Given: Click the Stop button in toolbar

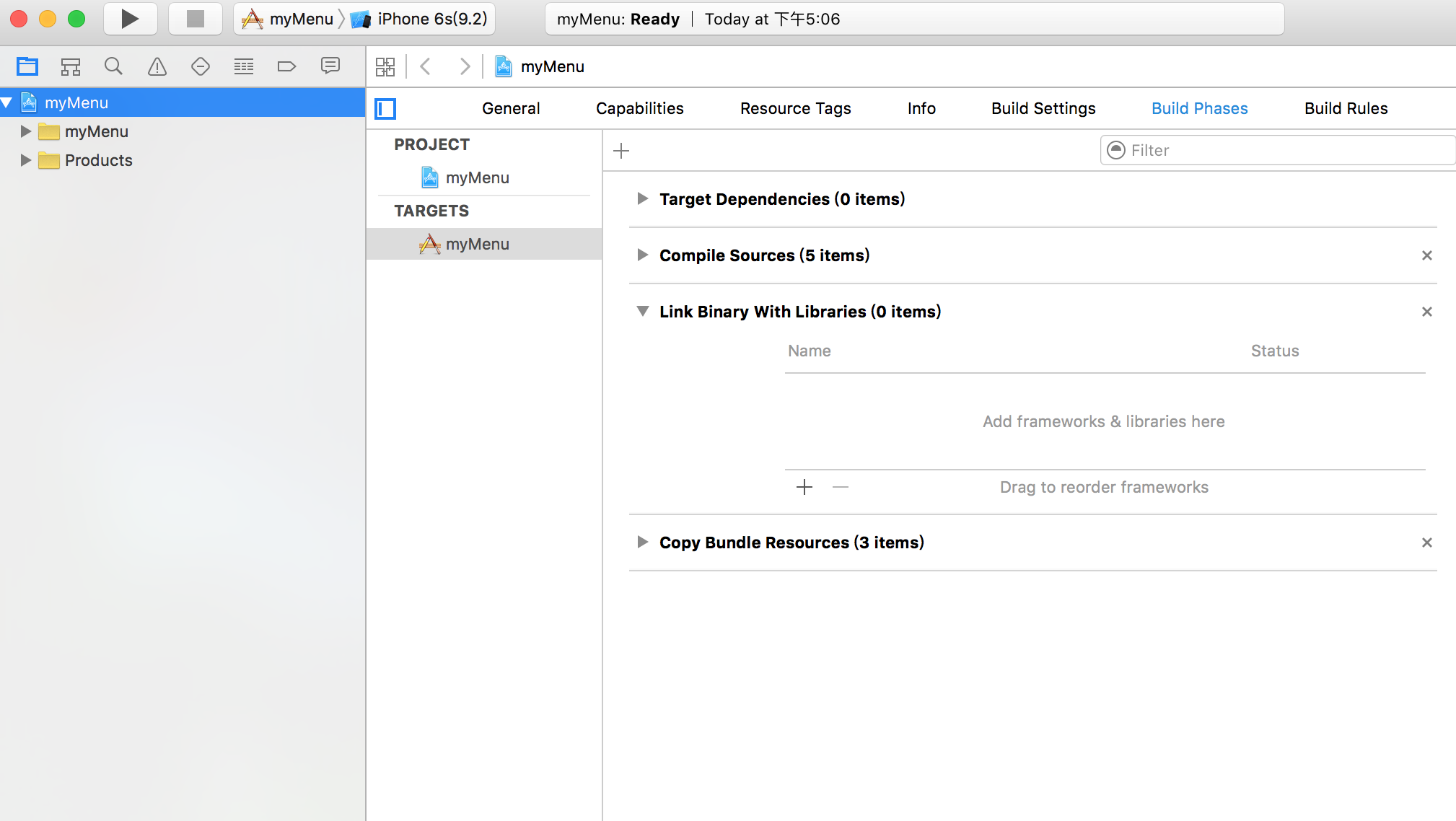Looking at the screenshot, I should click(195, 19).
